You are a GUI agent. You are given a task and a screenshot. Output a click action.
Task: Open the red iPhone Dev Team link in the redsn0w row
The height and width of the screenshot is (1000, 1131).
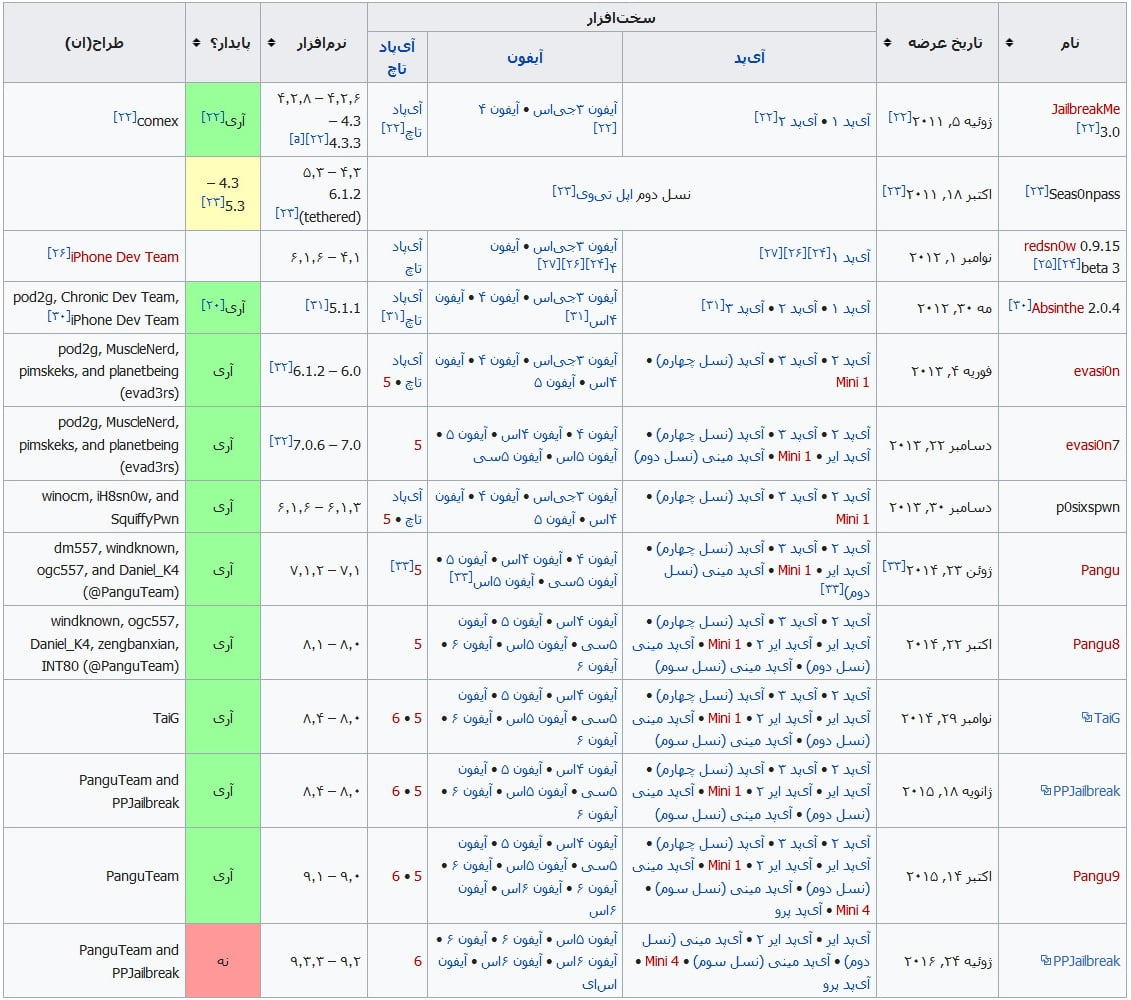[x=124, y=257]
